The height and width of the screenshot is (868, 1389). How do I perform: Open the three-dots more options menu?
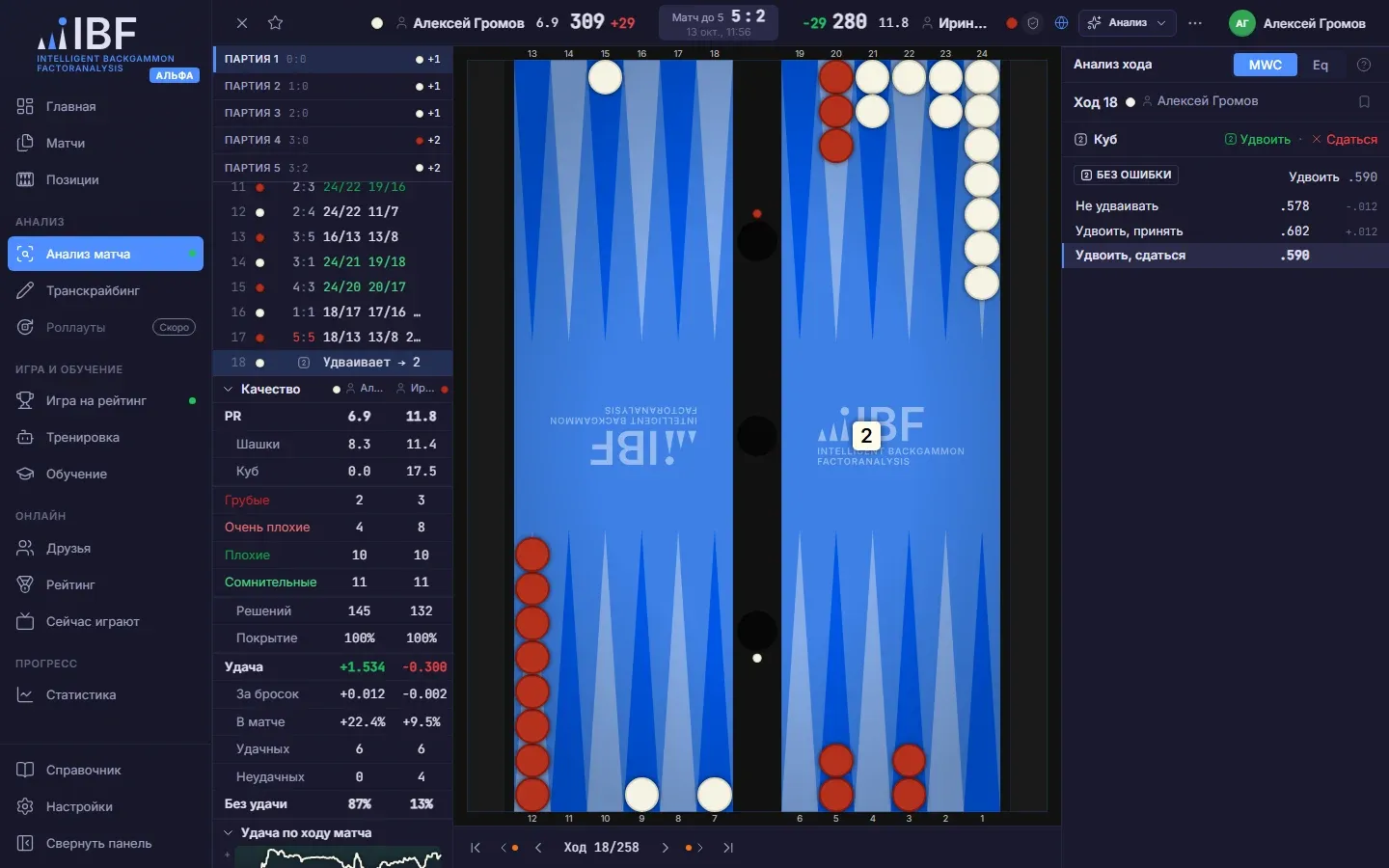1195,23
